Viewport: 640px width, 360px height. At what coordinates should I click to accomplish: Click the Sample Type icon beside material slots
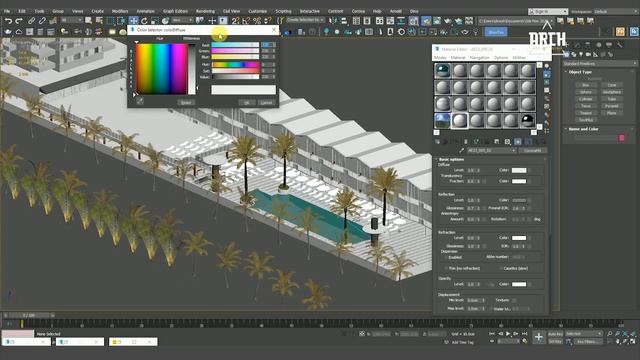point(547,66)
